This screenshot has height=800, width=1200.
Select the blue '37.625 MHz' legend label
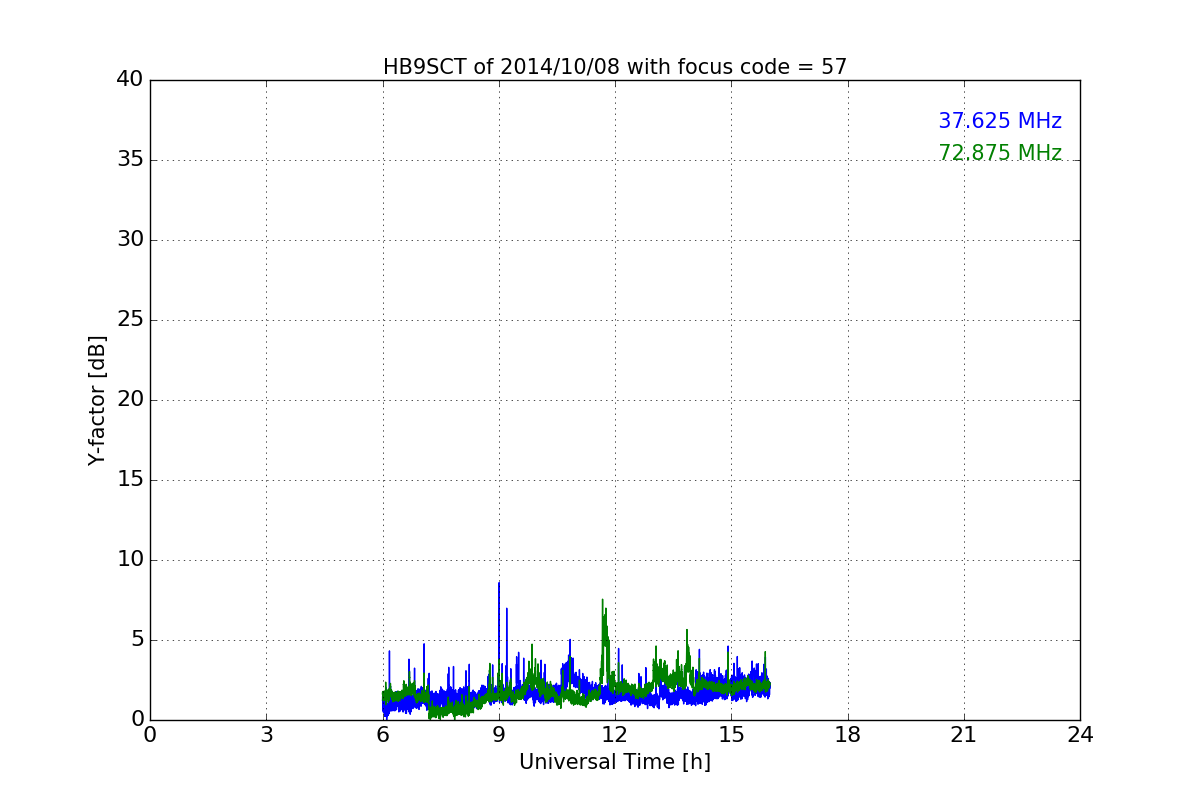(1000, 121)
